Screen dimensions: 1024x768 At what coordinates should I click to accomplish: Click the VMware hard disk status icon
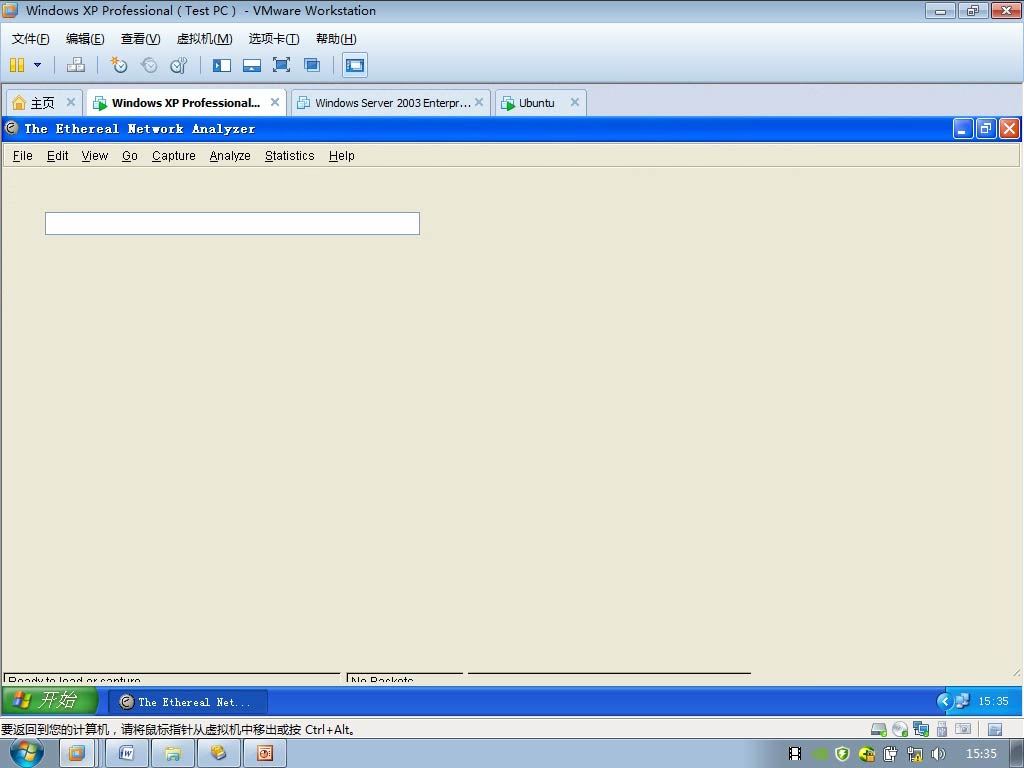tap(878, 729)
